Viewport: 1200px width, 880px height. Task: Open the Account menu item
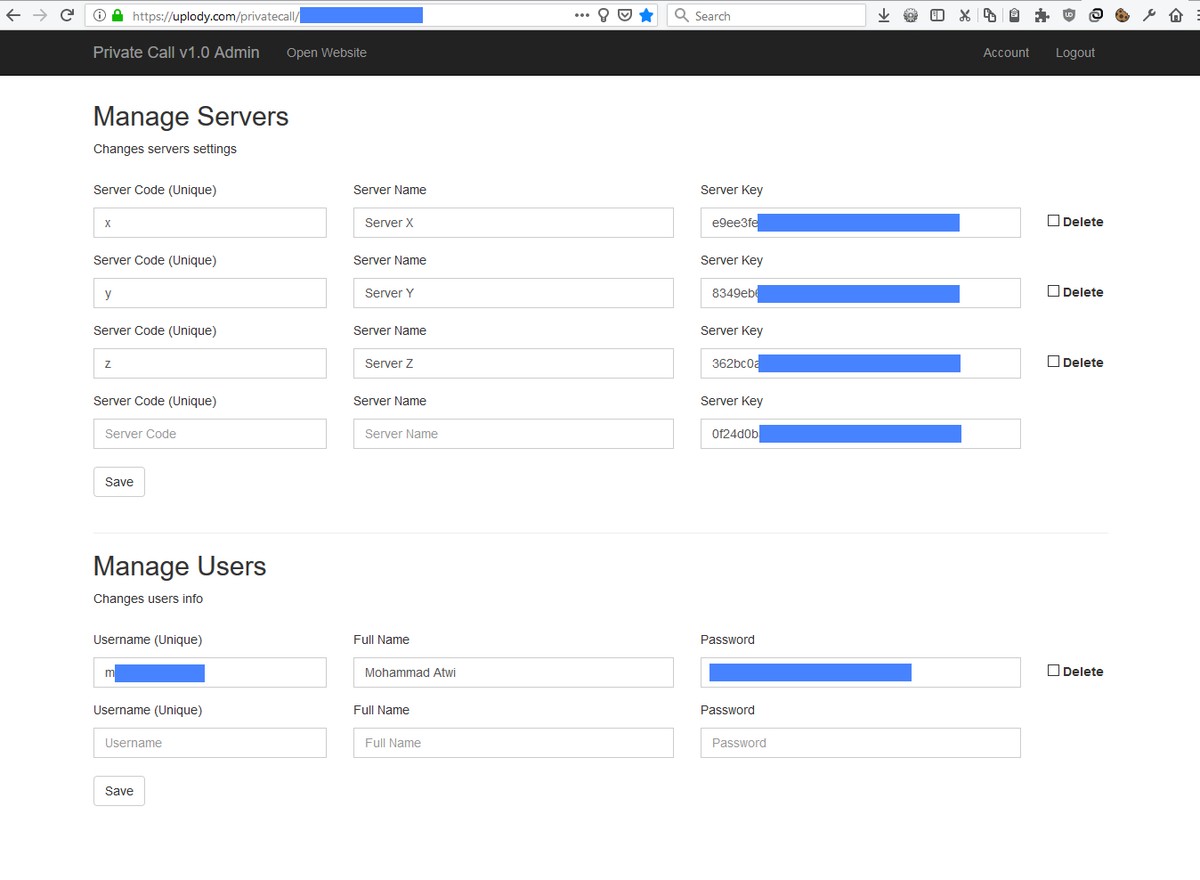point(1005,53)
